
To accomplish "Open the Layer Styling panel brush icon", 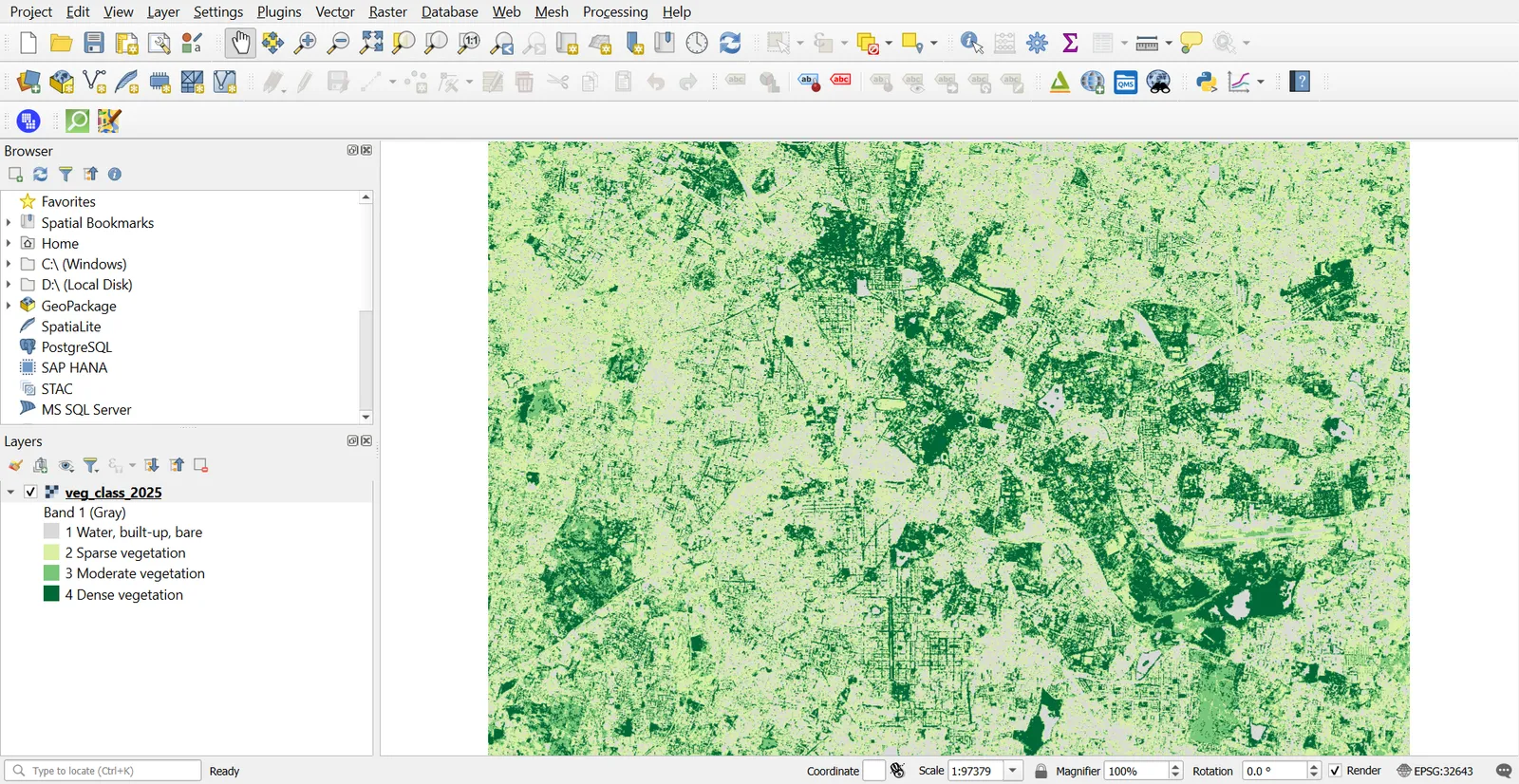I will 16,465.
